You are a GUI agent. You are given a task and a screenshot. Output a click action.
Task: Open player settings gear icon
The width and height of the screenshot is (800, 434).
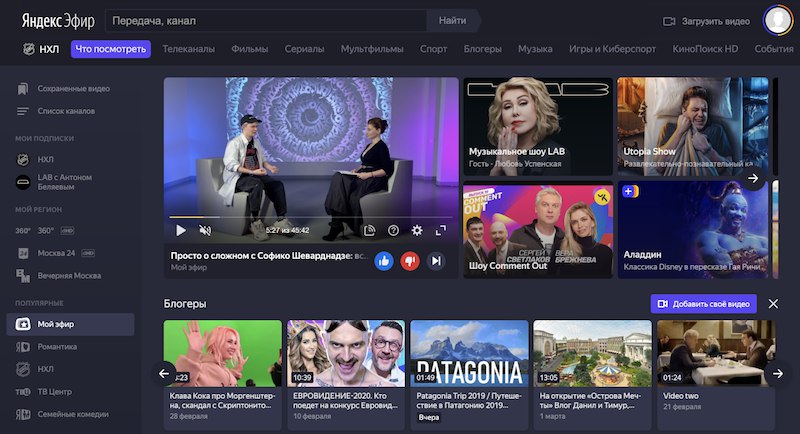(x=417, y=231)
